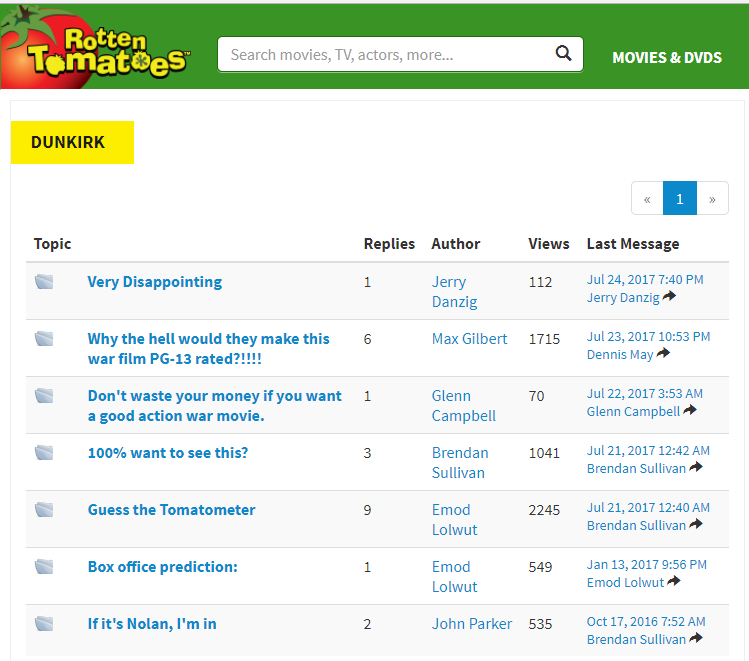
Task: Open the Movies & DVDs menu
Action: tap(667, 58)
